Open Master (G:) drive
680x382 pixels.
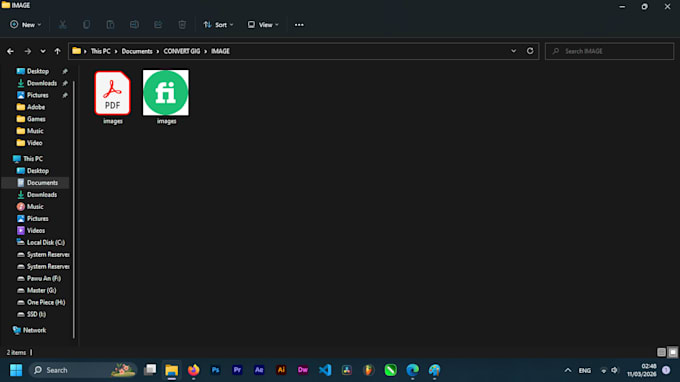click(x=41, y=291)
